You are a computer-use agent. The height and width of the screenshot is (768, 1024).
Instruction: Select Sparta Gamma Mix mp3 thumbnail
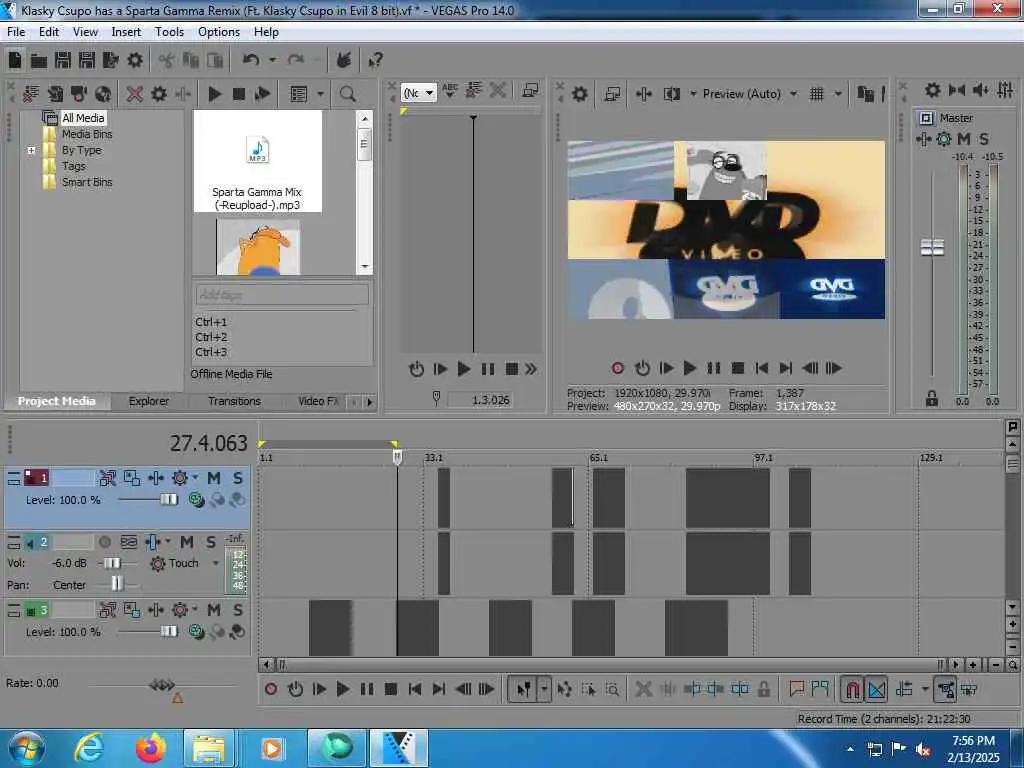pos(257,161)
